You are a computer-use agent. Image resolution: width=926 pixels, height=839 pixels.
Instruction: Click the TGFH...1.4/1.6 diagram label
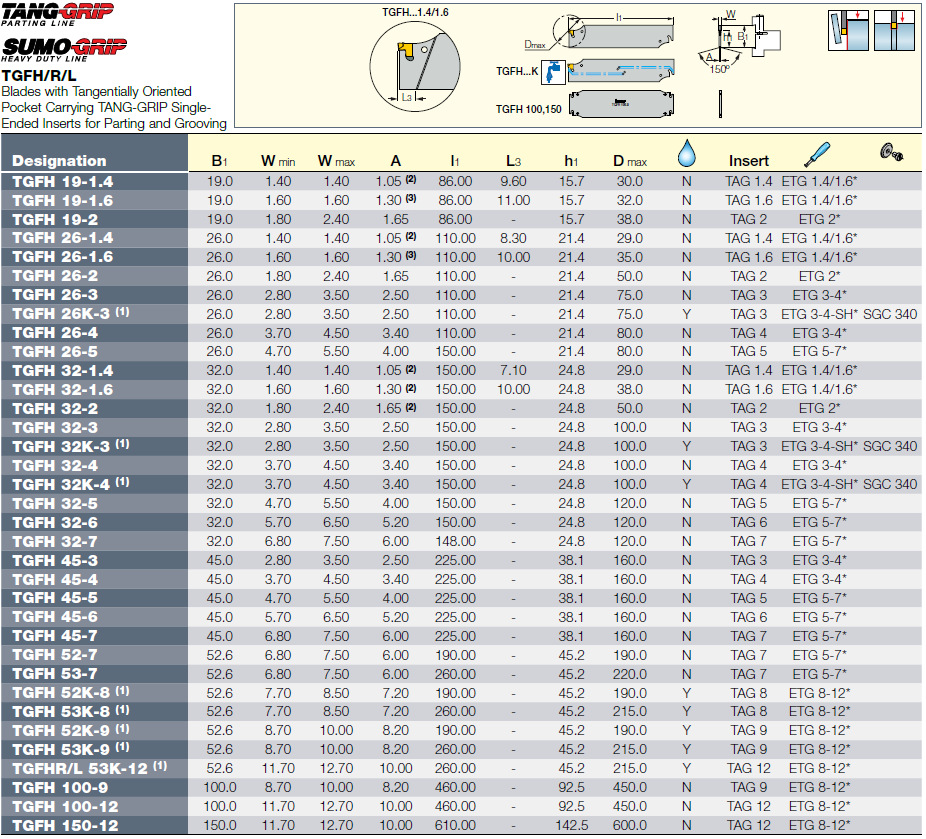[x=415, y=12]
